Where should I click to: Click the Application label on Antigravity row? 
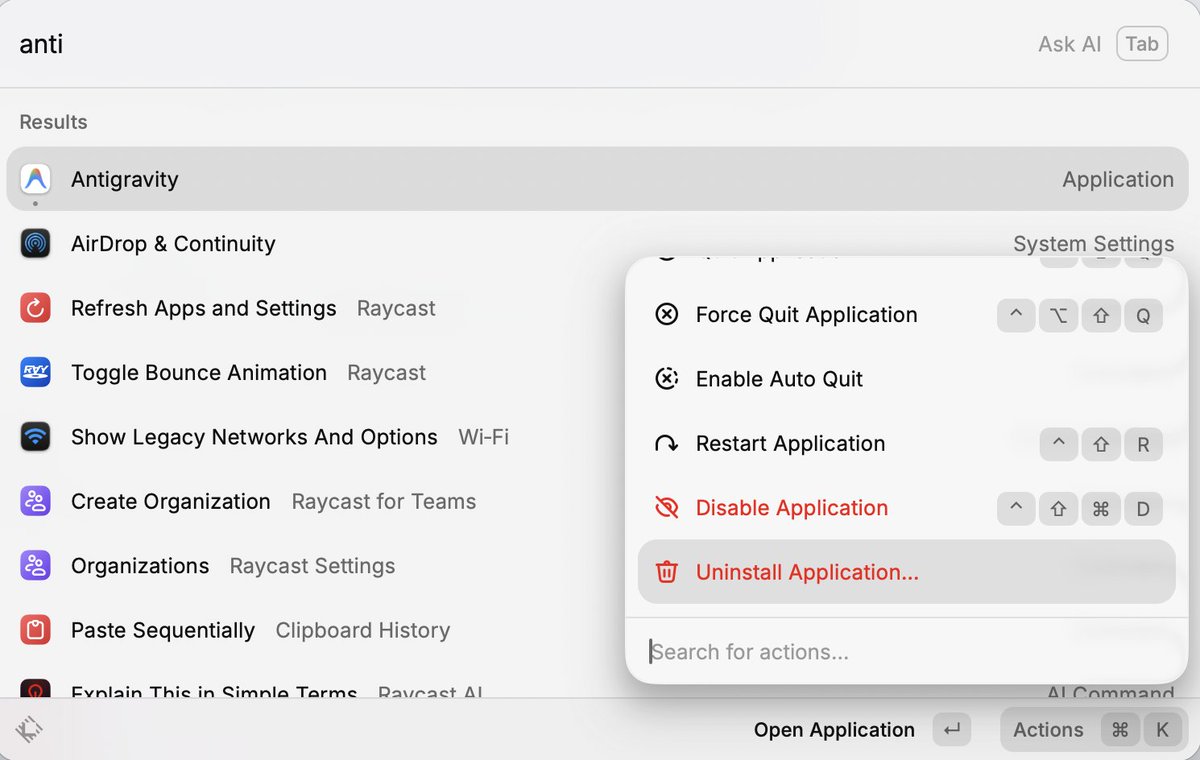pos(1118,180)
